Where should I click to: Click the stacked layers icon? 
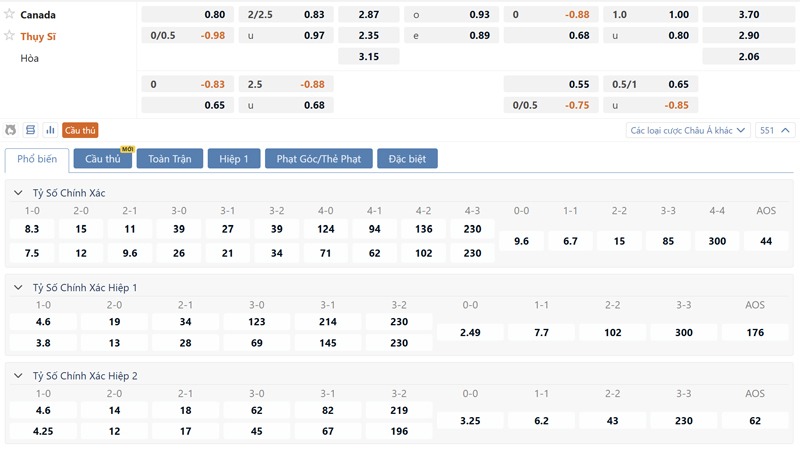point(31,130)
